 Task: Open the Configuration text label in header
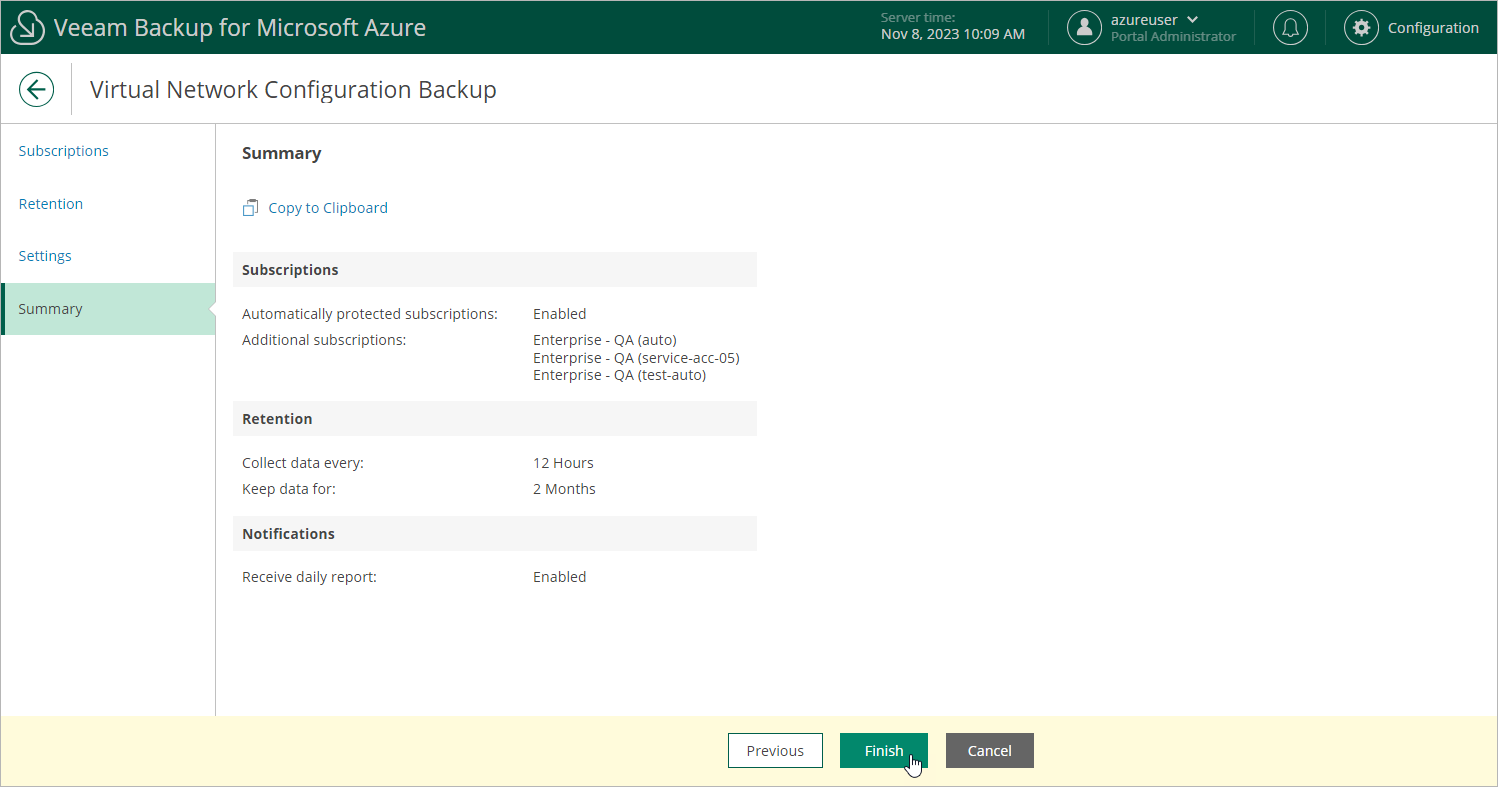tap(1433, 28)
